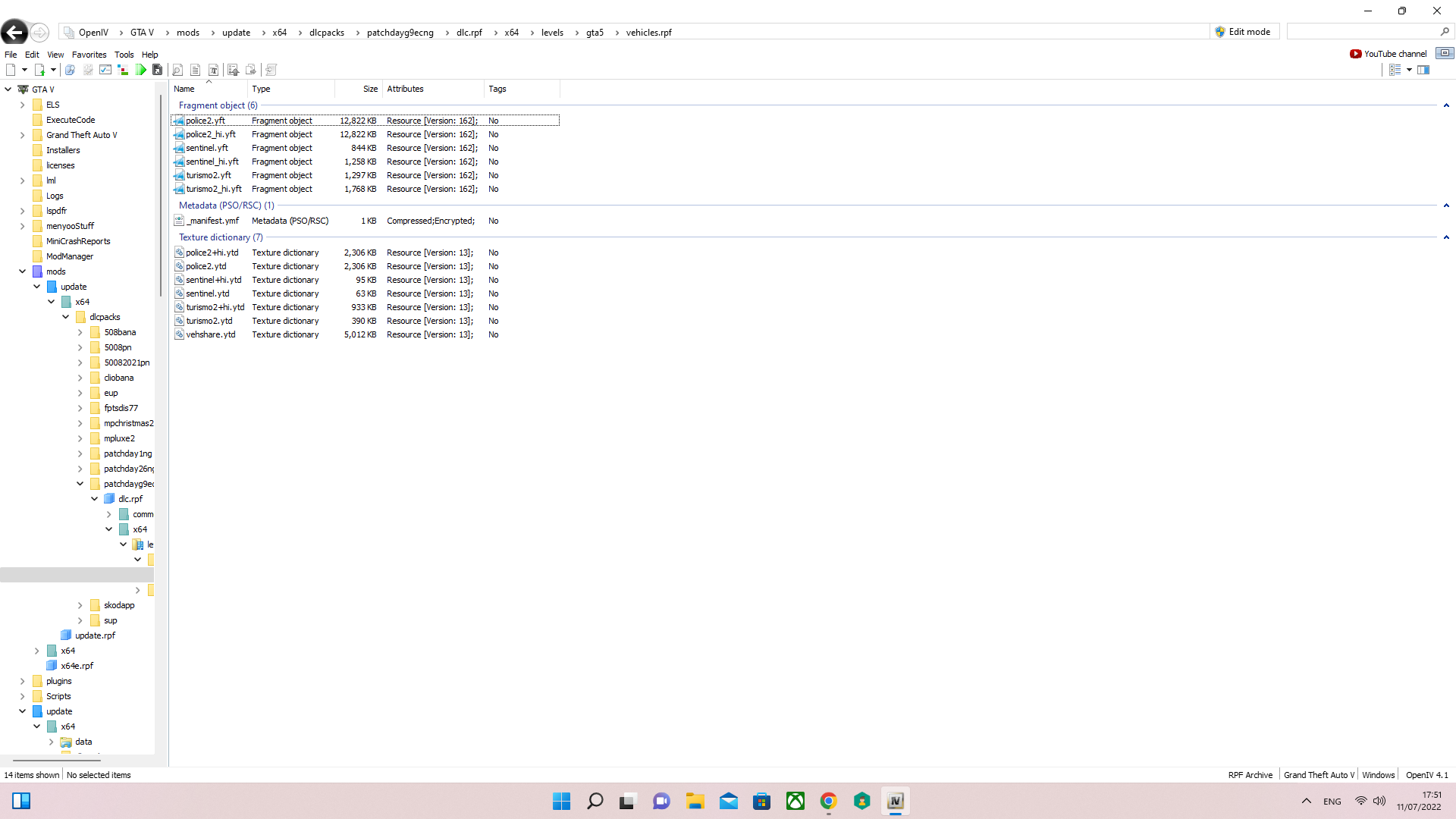Select the vehshare.ytd file
Screen dimensions: 1456x819
click(210, 334)
